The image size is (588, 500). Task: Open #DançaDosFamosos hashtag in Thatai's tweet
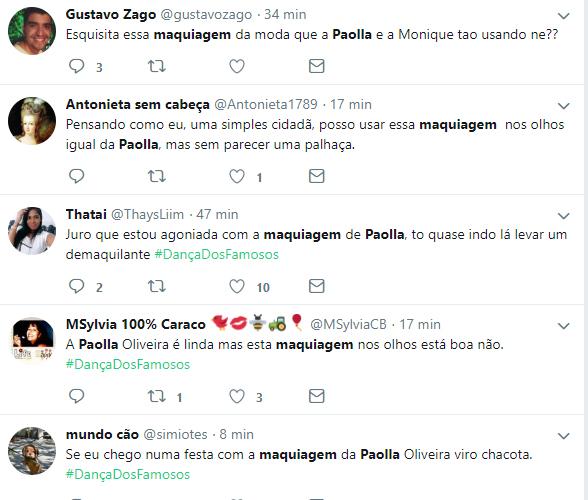216,255
